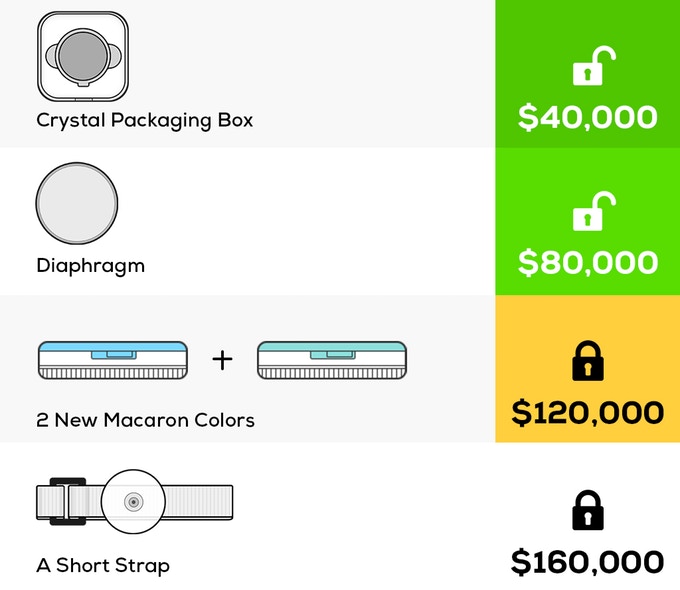The height and width of the screenshot is (590, 680).
Task: Click the Crystal Packaging Box icon
Action: (x=82, y=55)
